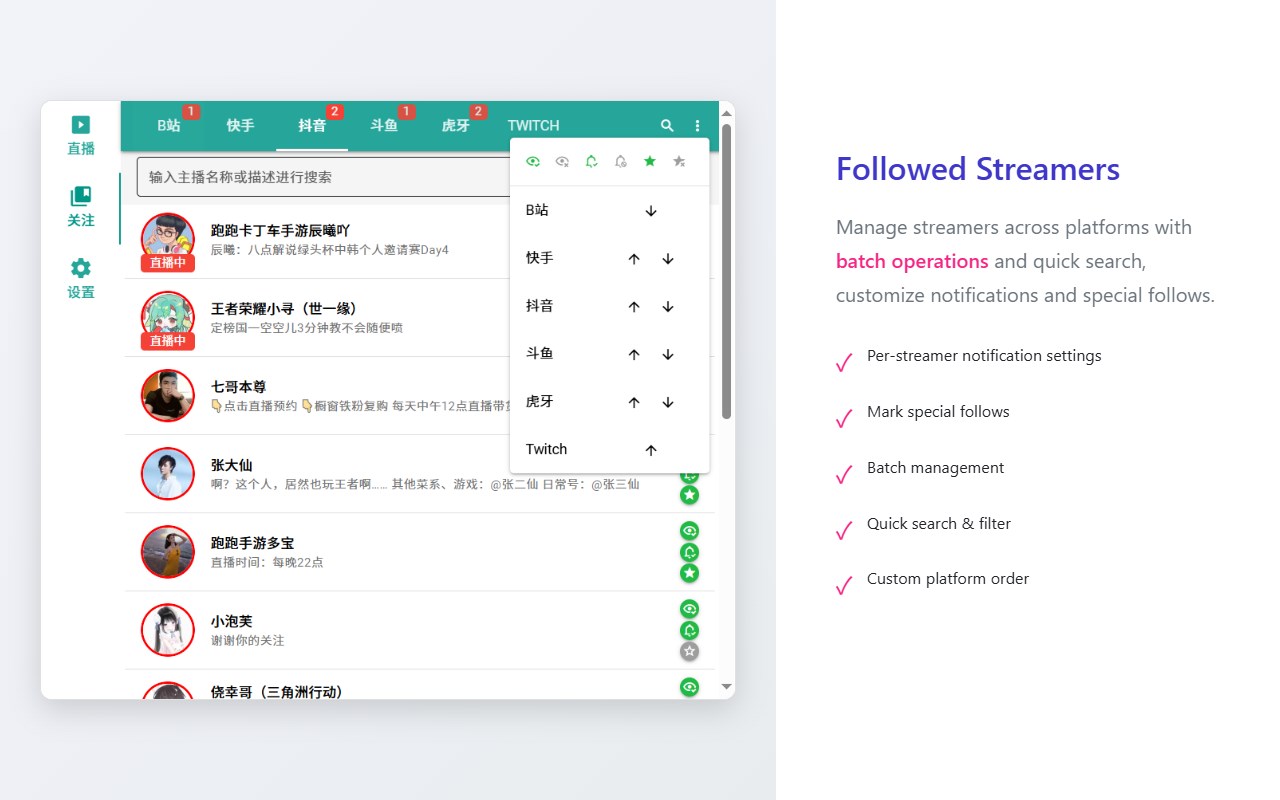Switch to the 虎牙 tab

click(456, 126)
